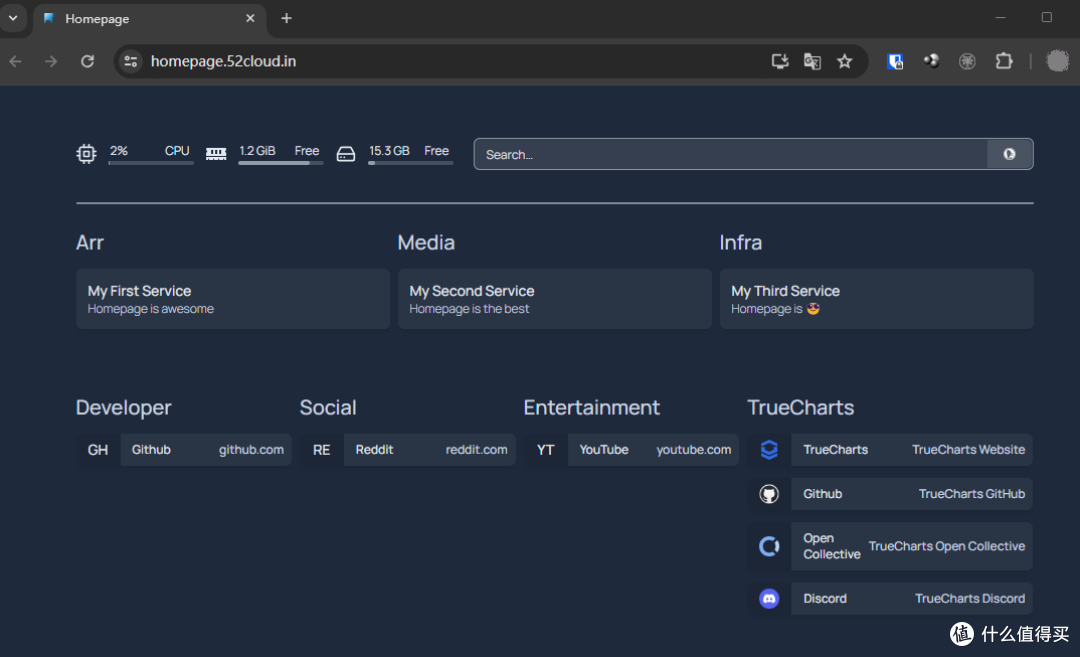The image size is (1080, 657).
Task: Open the Extensions puzzle piece menu
Action: point(1004,61)
